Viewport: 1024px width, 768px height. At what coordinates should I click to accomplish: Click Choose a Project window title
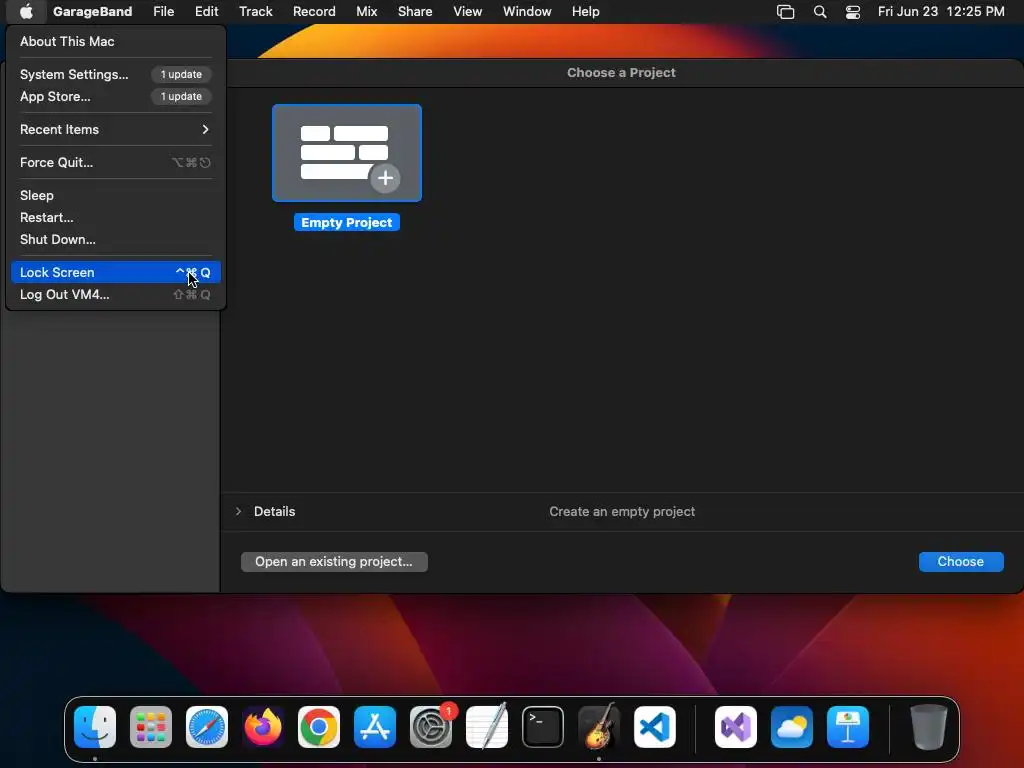(621, 72)
